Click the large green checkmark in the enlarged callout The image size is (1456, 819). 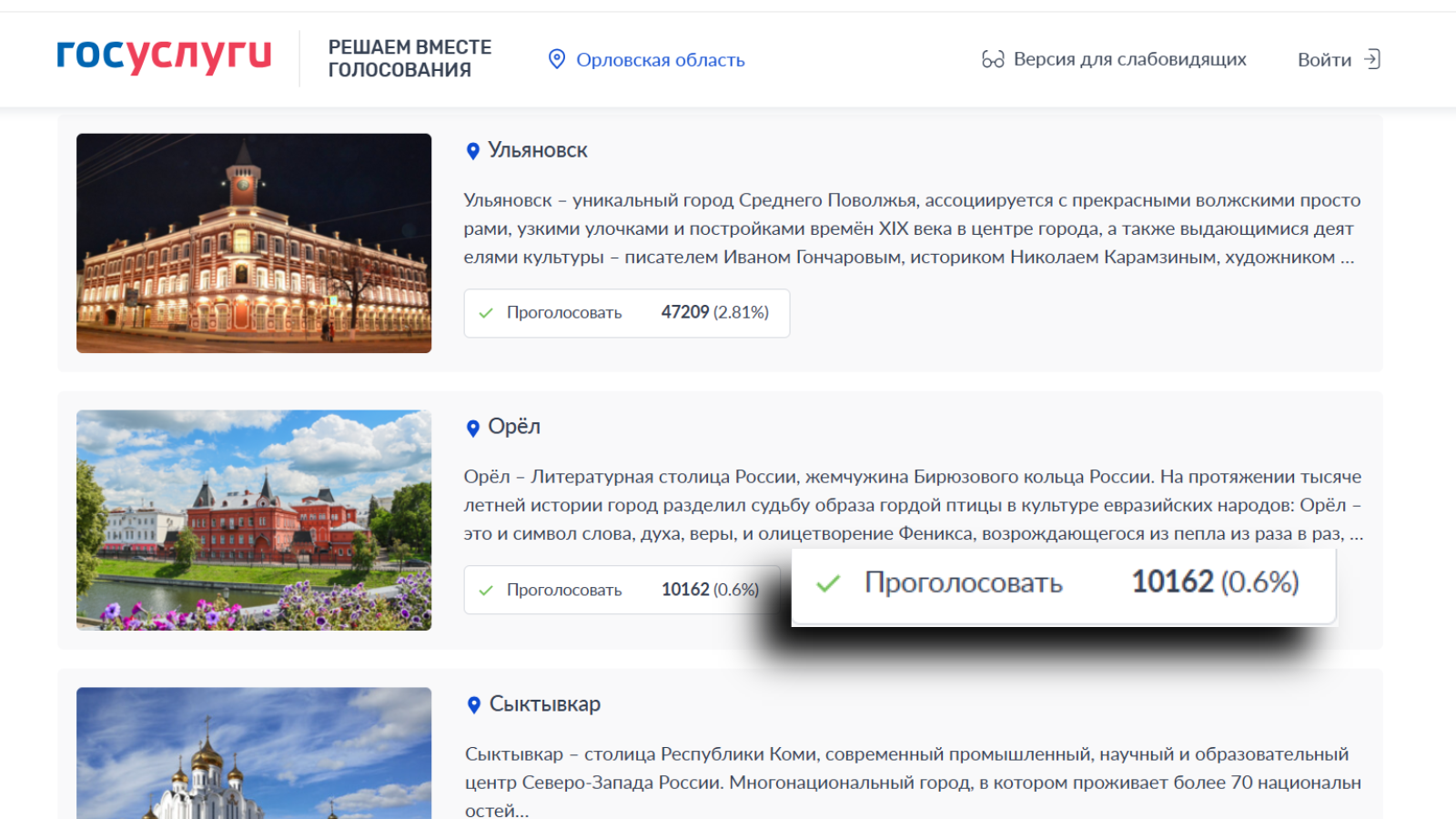(828, 583)
